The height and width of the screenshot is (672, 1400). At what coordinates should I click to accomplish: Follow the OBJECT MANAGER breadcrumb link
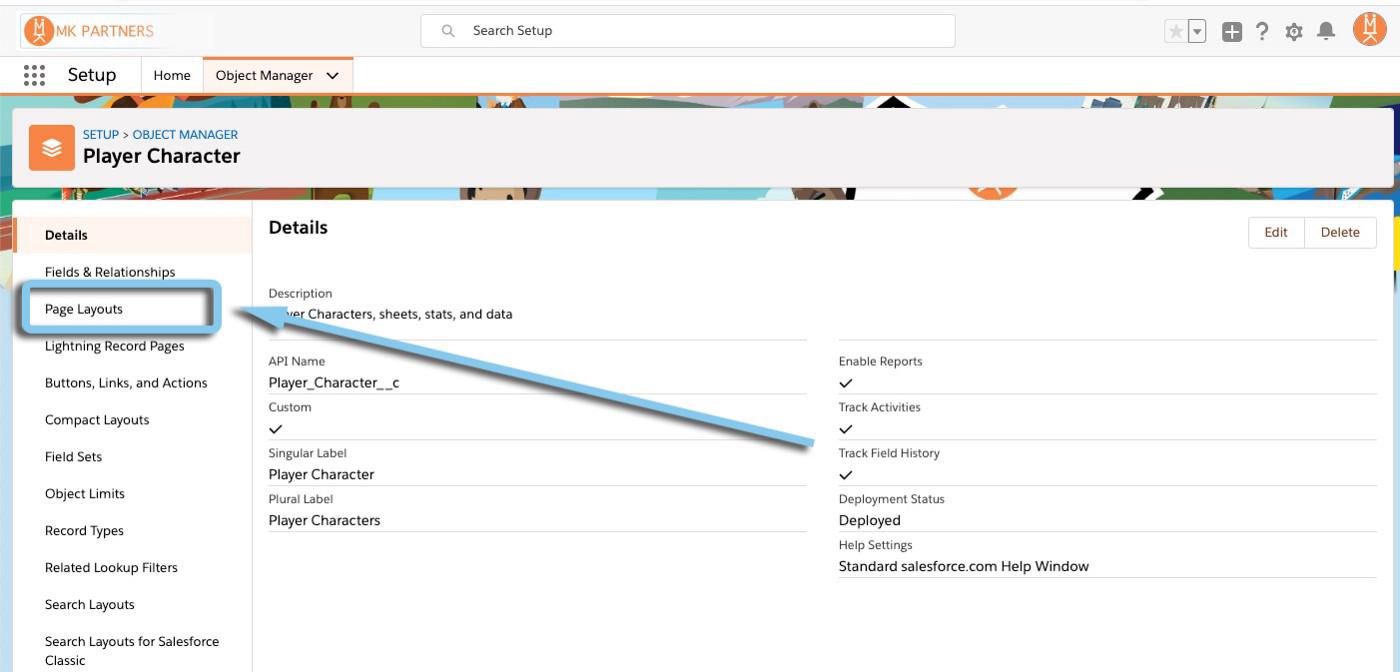pos(185,134)
